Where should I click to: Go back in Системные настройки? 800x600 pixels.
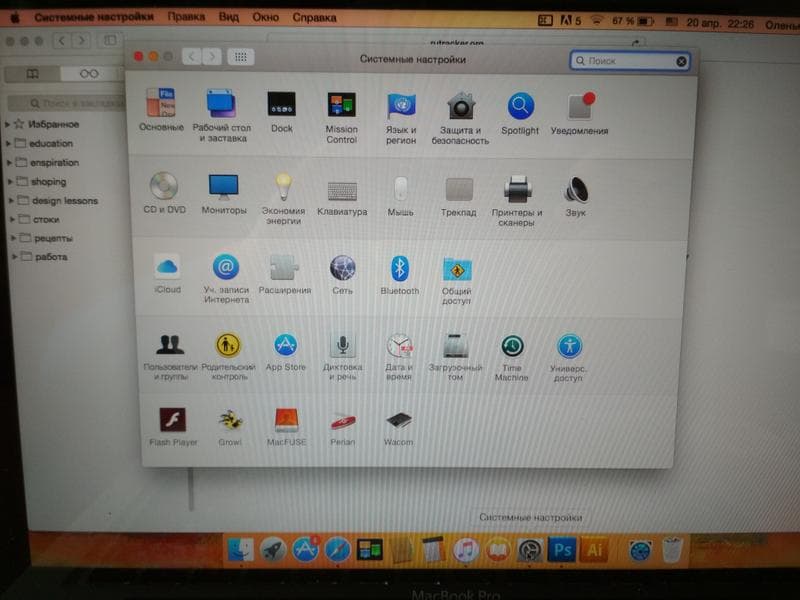point(191,56)
